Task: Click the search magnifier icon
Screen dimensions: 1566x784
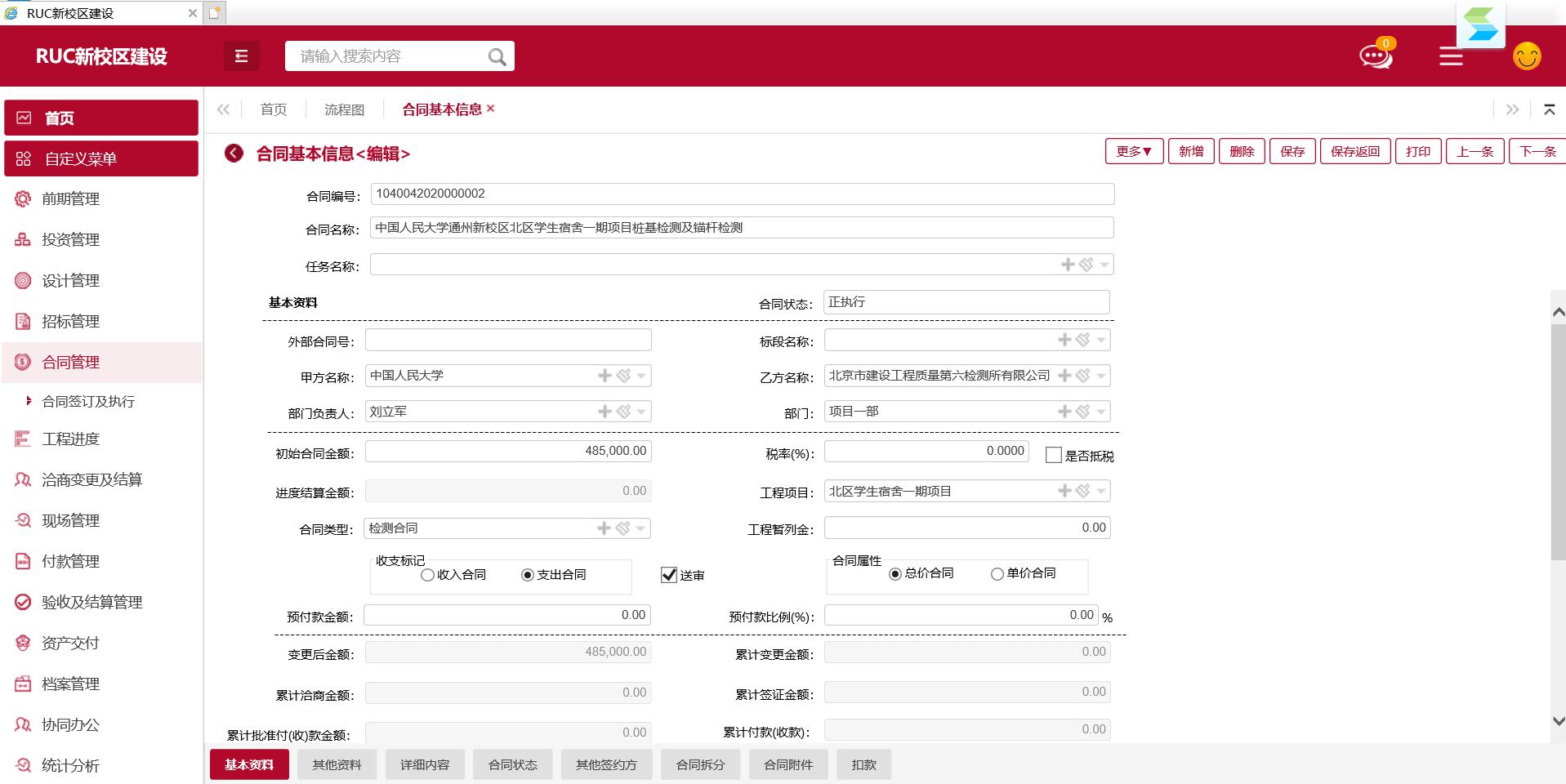Action: [x=497, y=56]
